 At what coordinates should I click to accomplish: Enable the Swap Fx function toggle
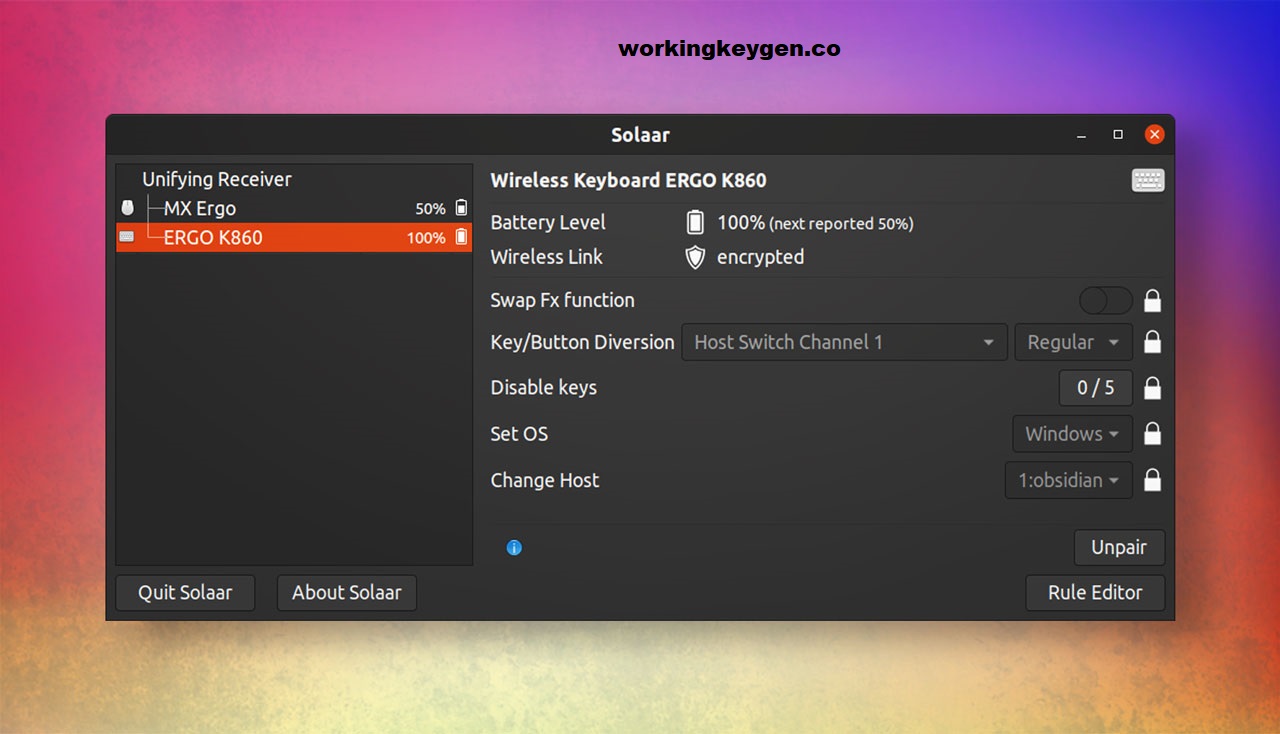[x=1105, y=300]
